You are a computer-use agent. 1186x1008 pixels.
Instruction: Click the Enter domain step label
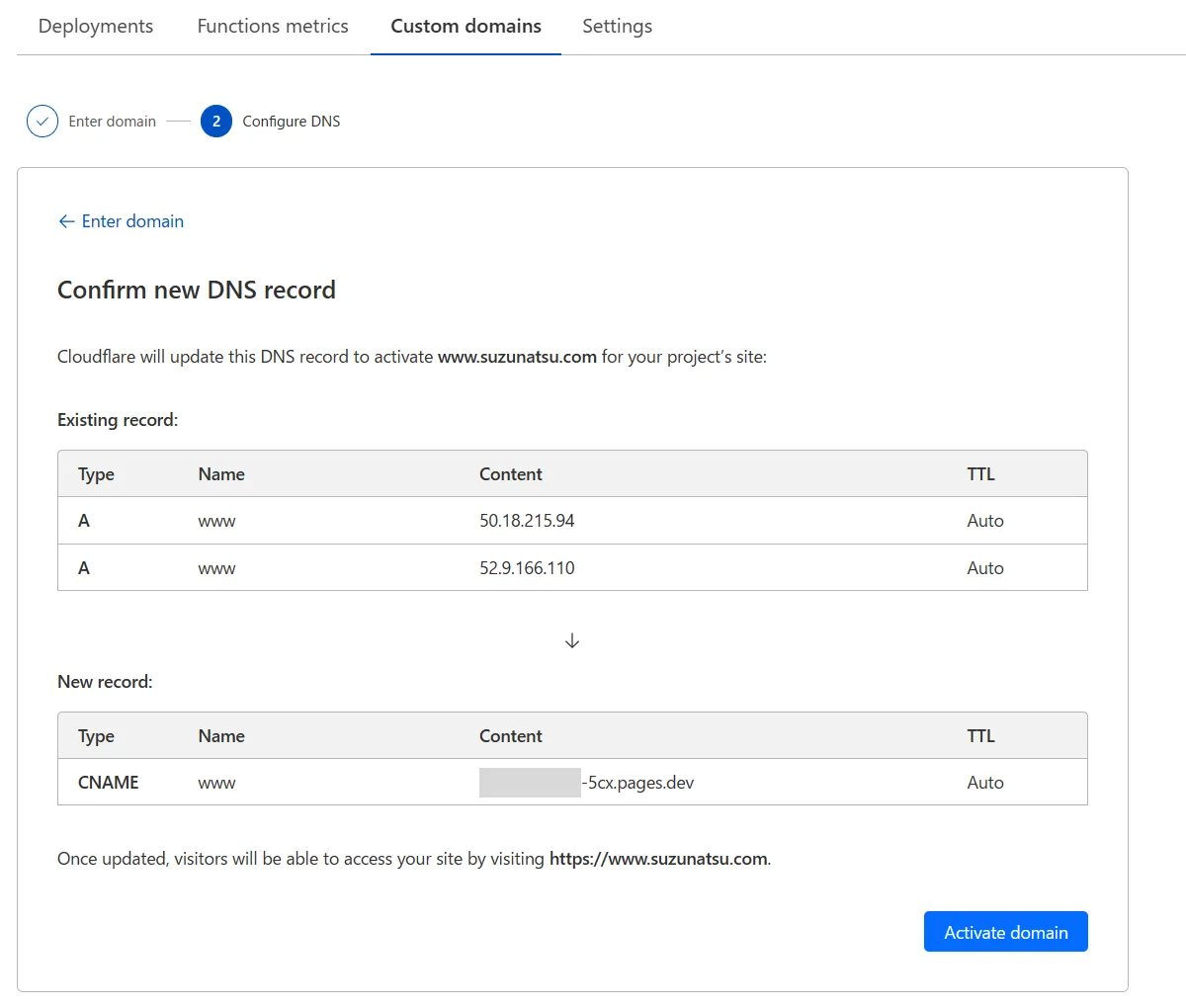pos(113,122)
